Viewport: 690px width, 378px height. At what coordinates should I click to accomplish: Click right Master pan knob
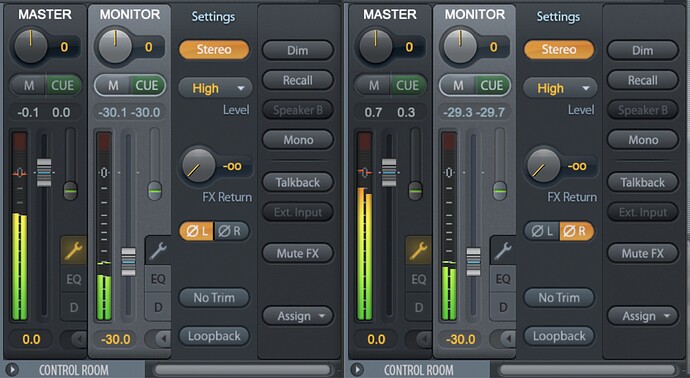(375, 46)
